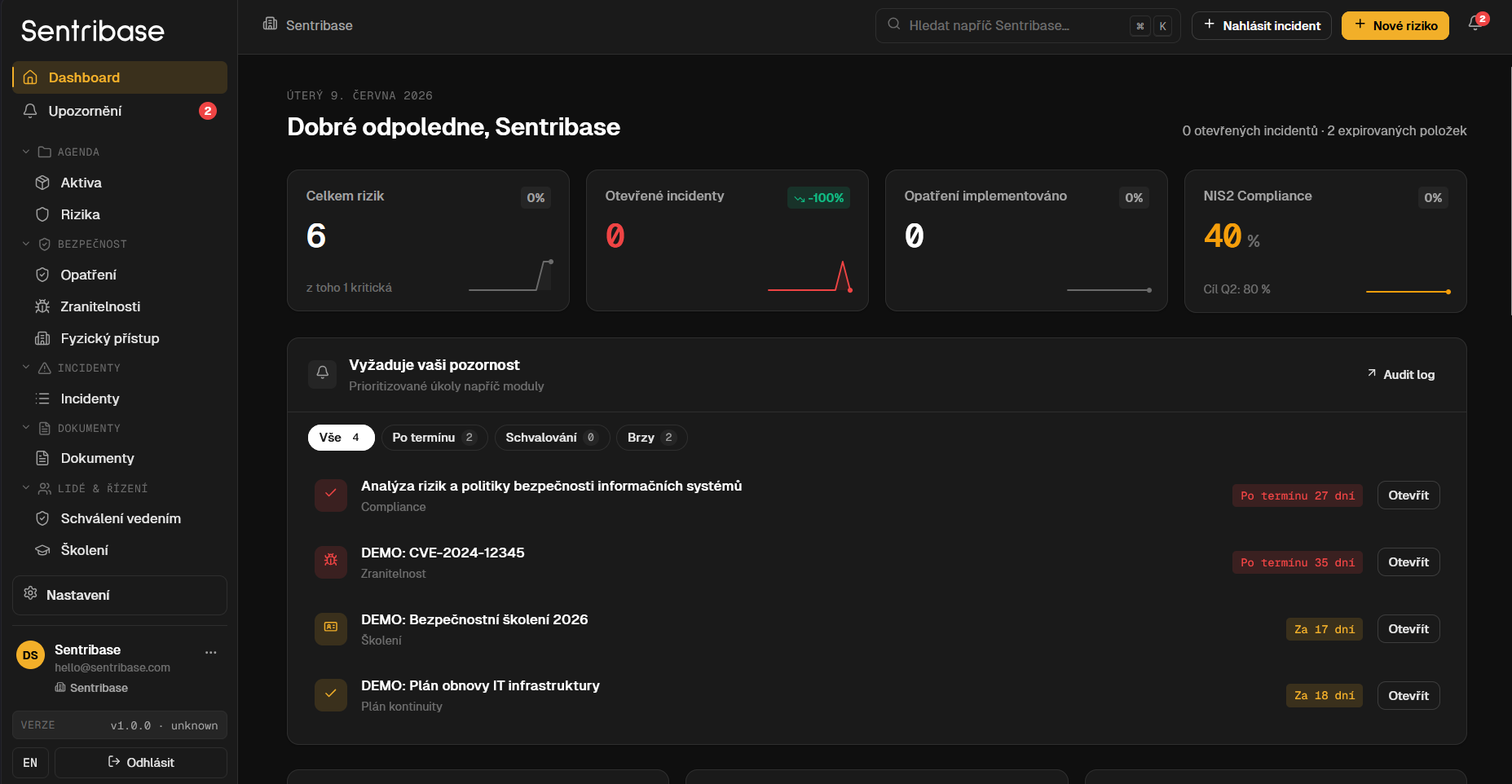Click the DS user avatar
Viewport: 1512px width, 784px height.
point(30,655)
